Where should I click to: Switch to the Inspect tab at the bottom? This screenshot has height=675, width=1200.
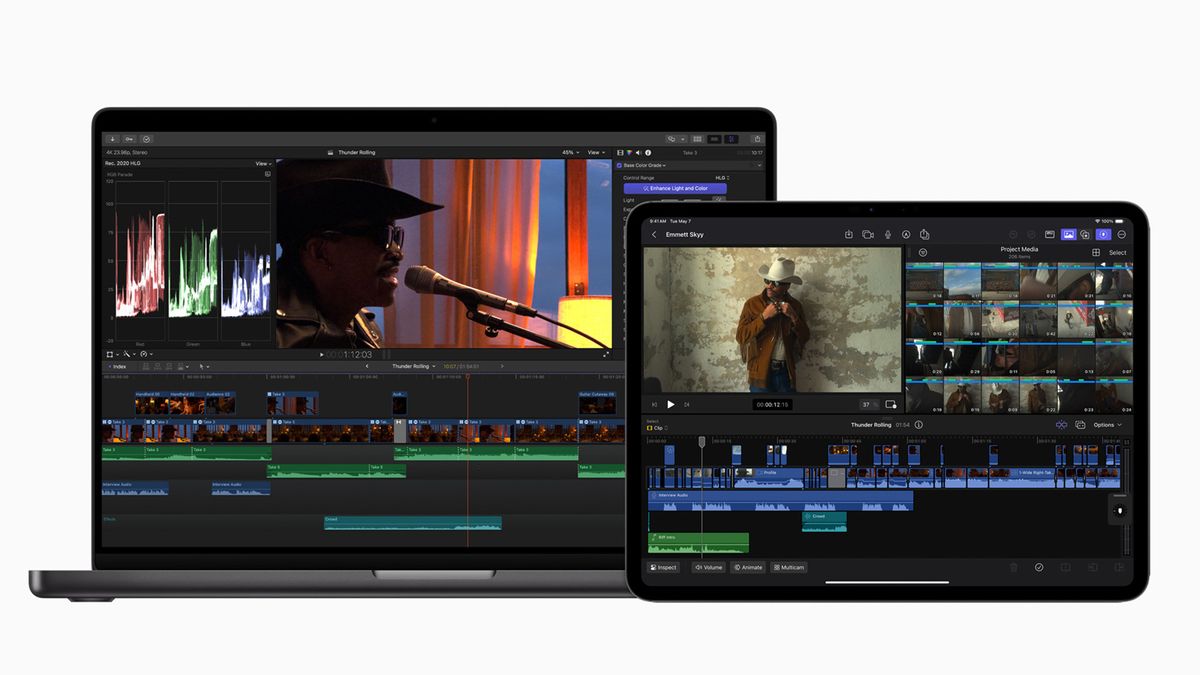click(x=664, y=567)
